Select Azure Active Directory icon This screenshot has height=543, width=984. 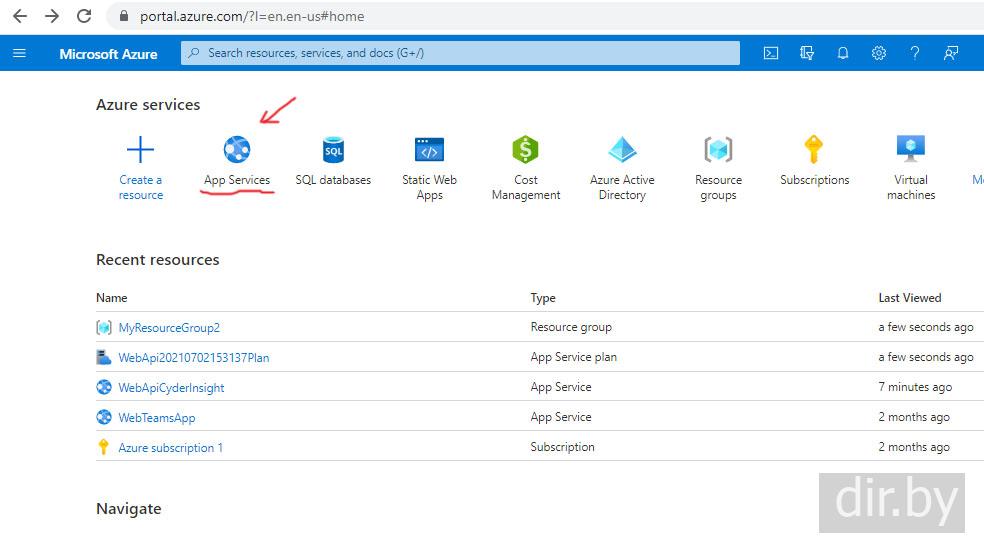click(622, 150)
